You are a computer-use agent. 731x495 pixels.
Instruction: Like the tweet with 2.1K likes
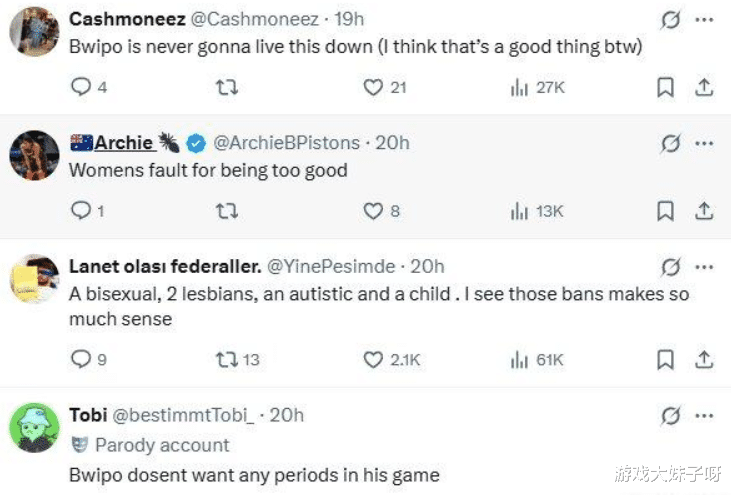(373, 359)
